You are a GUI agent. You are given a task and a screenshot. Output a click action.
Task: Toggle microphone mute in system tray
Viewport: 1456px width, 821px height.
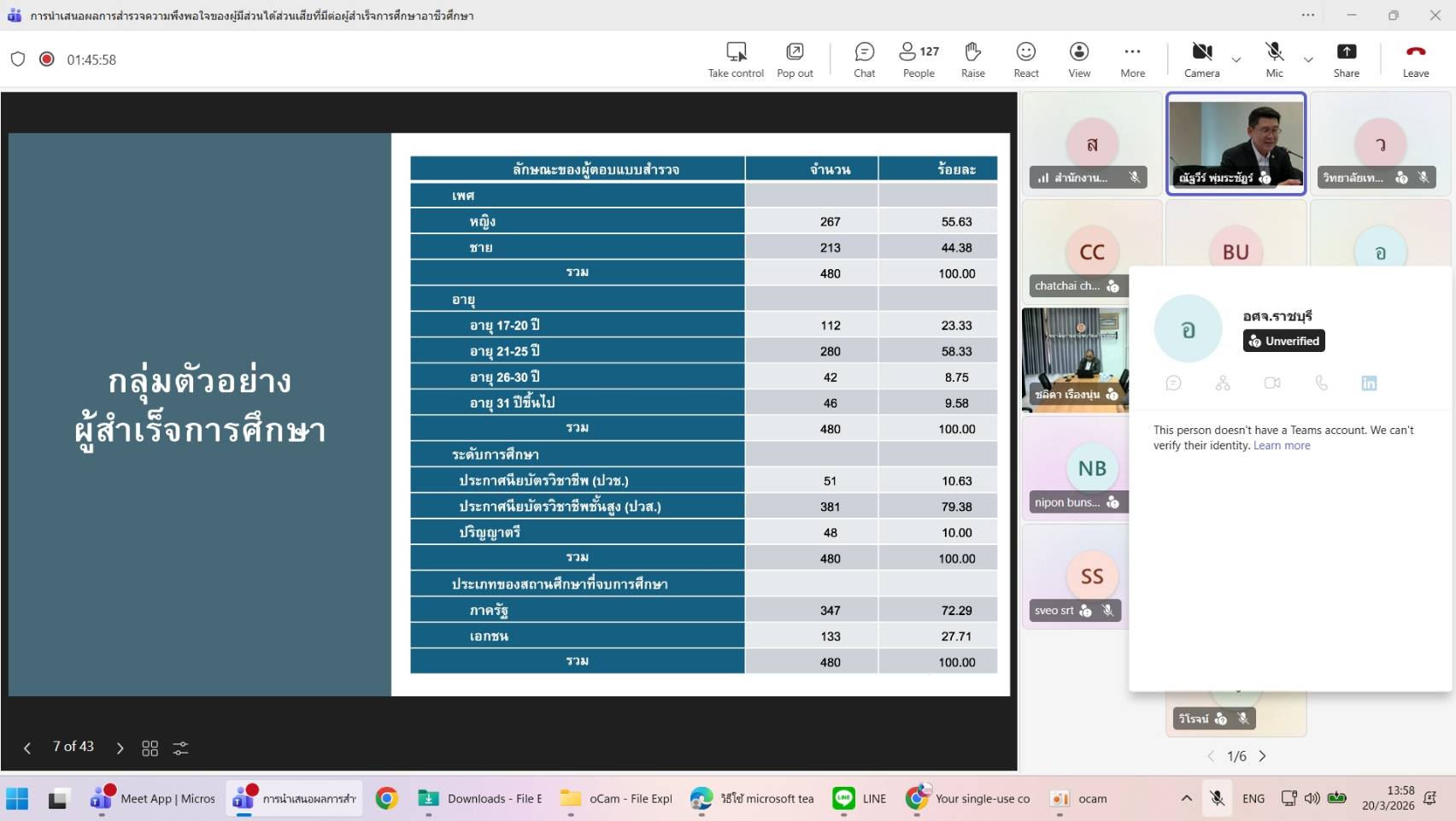click(x=1217, y=799)
